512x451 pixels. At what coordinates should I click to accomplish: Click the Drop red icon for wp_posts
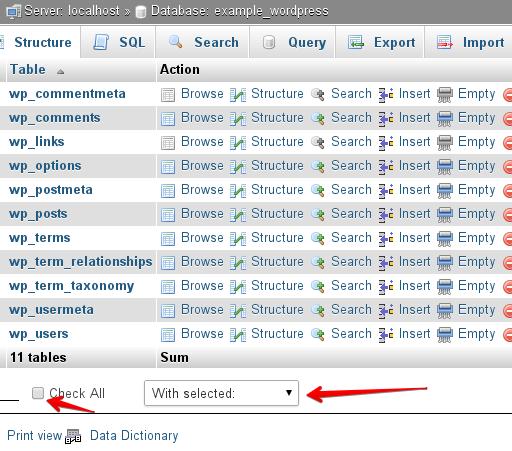(x=508, y=214)
